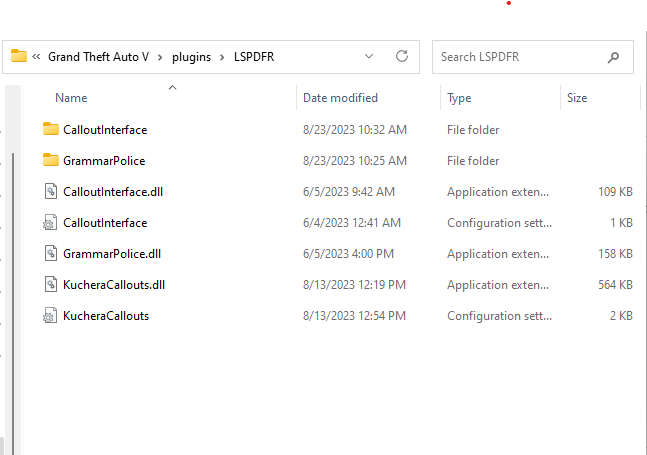Click the GrammarPolice.dll file icon

click(52, 254)
